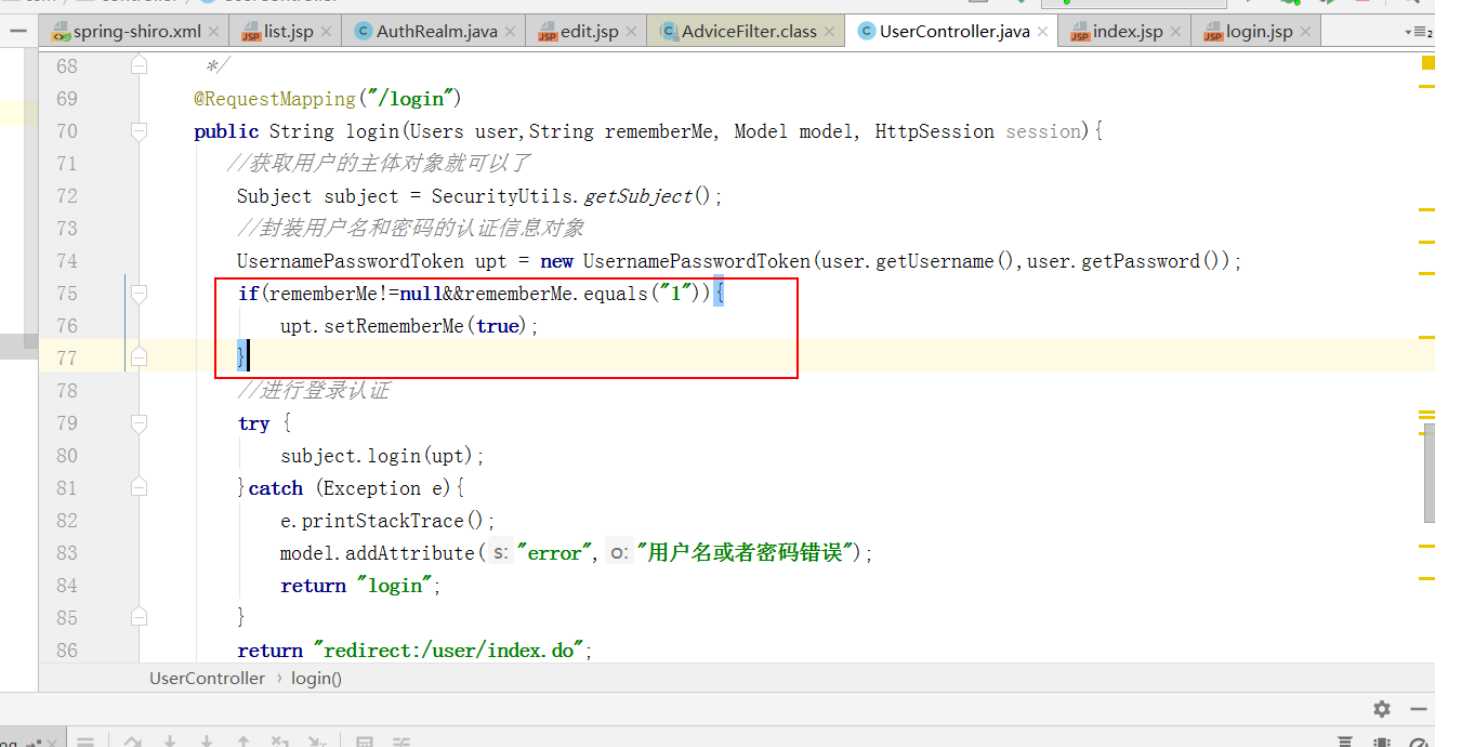Show the hidden tabs dropdown list
The image size is (1457, 747).
point(1417,32)
